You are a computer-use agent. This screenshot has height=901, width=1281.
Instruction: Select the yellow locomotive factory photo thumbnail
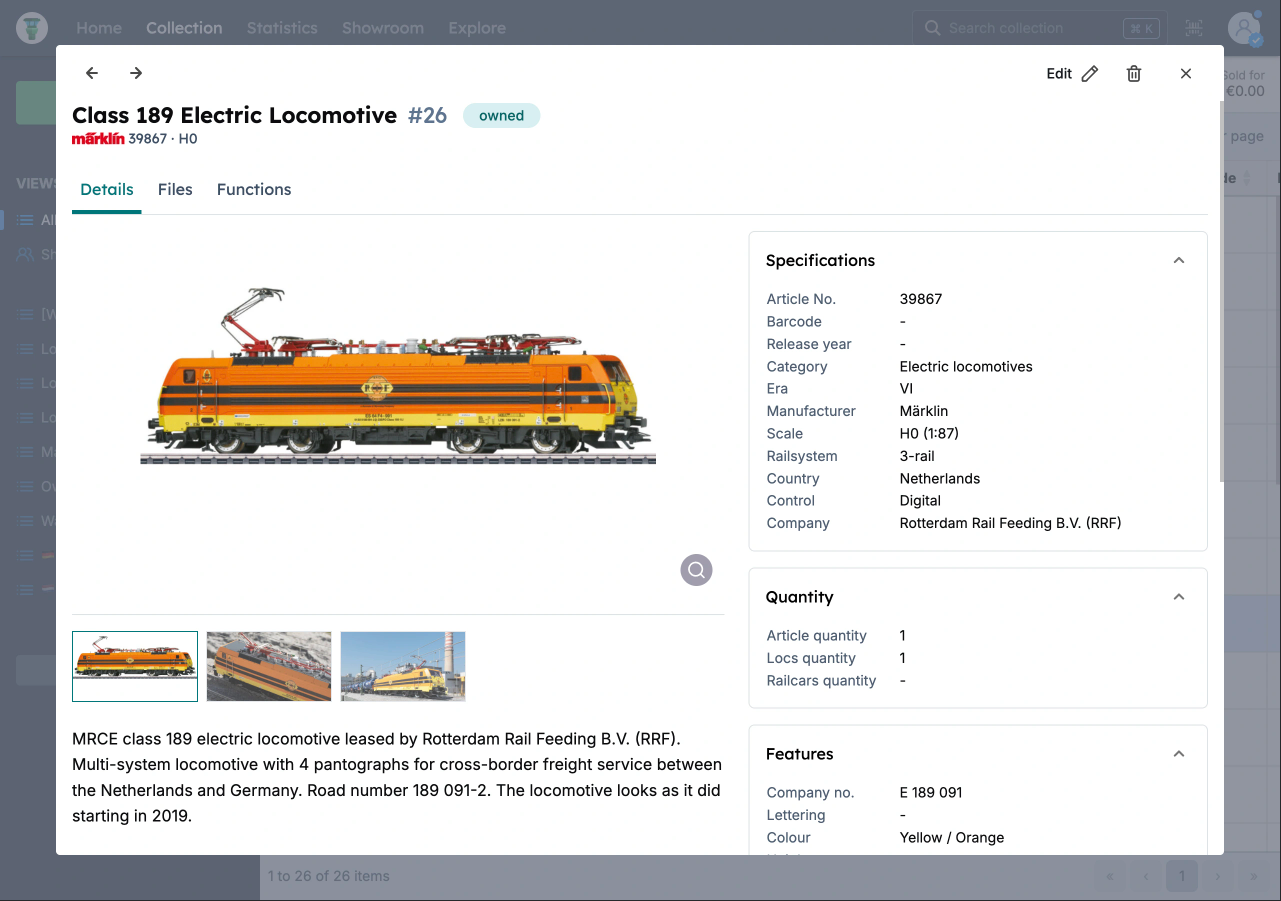402,665
